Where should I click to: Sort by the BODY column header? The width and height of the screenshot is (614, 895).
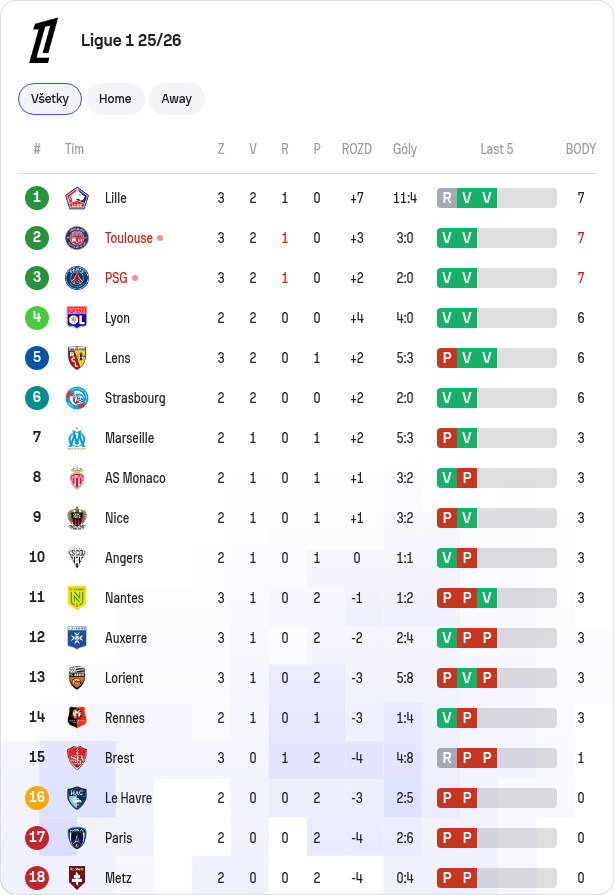coord(580,149)
